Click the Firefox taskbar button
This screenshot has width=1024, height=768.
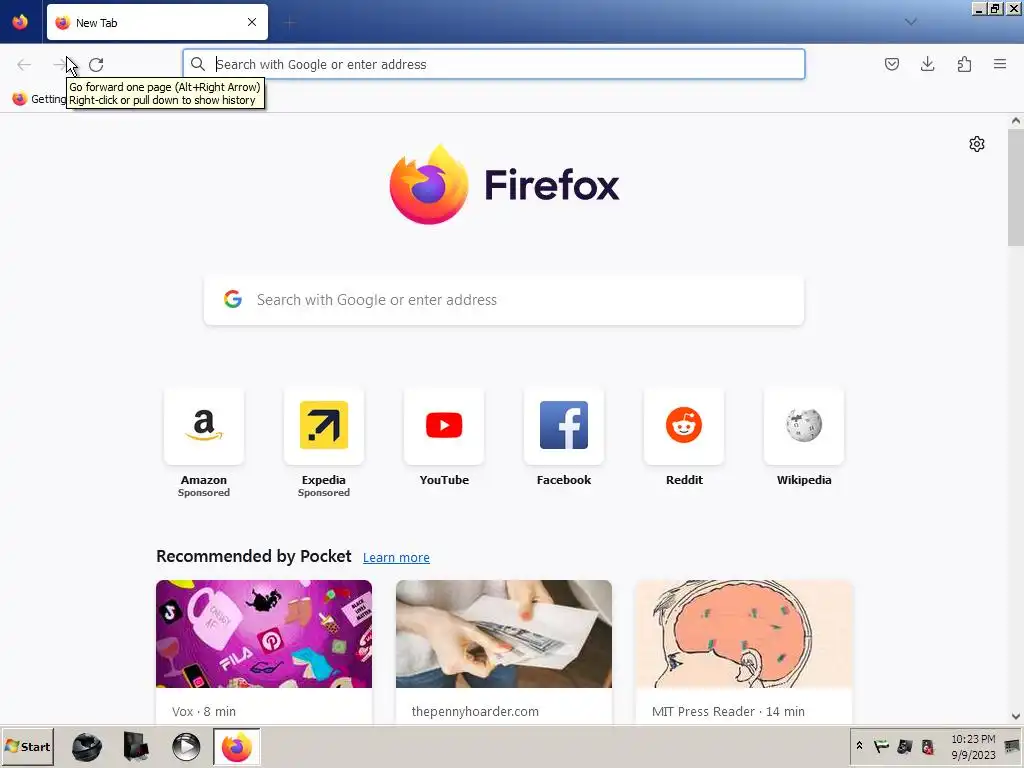pyautogui.click(x=236, y=747)
